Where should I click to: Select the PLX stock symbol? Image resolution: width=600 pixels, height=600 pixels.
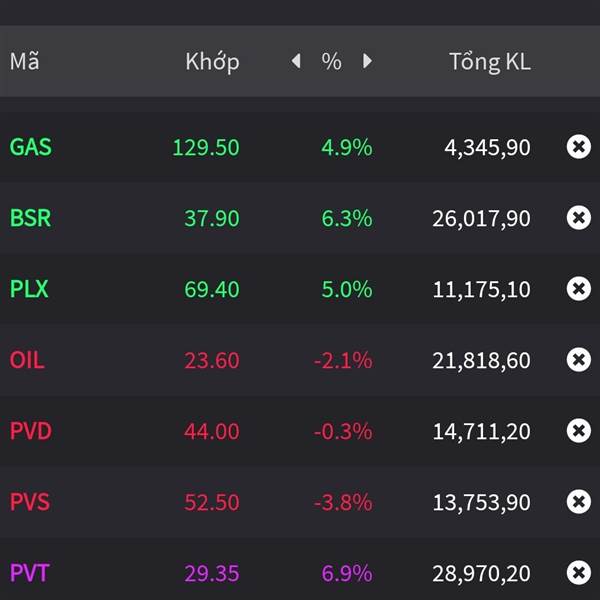tap(29, 289)
